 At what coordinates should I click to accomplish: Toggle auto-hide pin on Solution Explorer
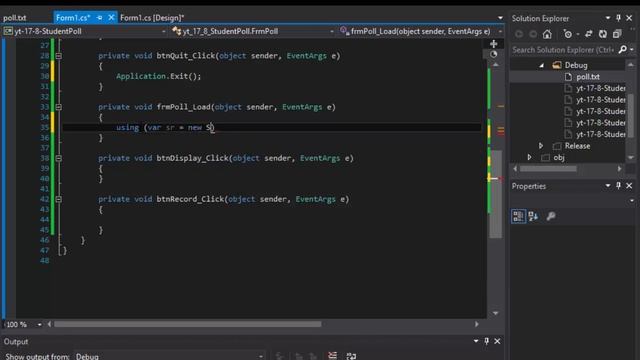pyautogui.click(x=618, y=18)
